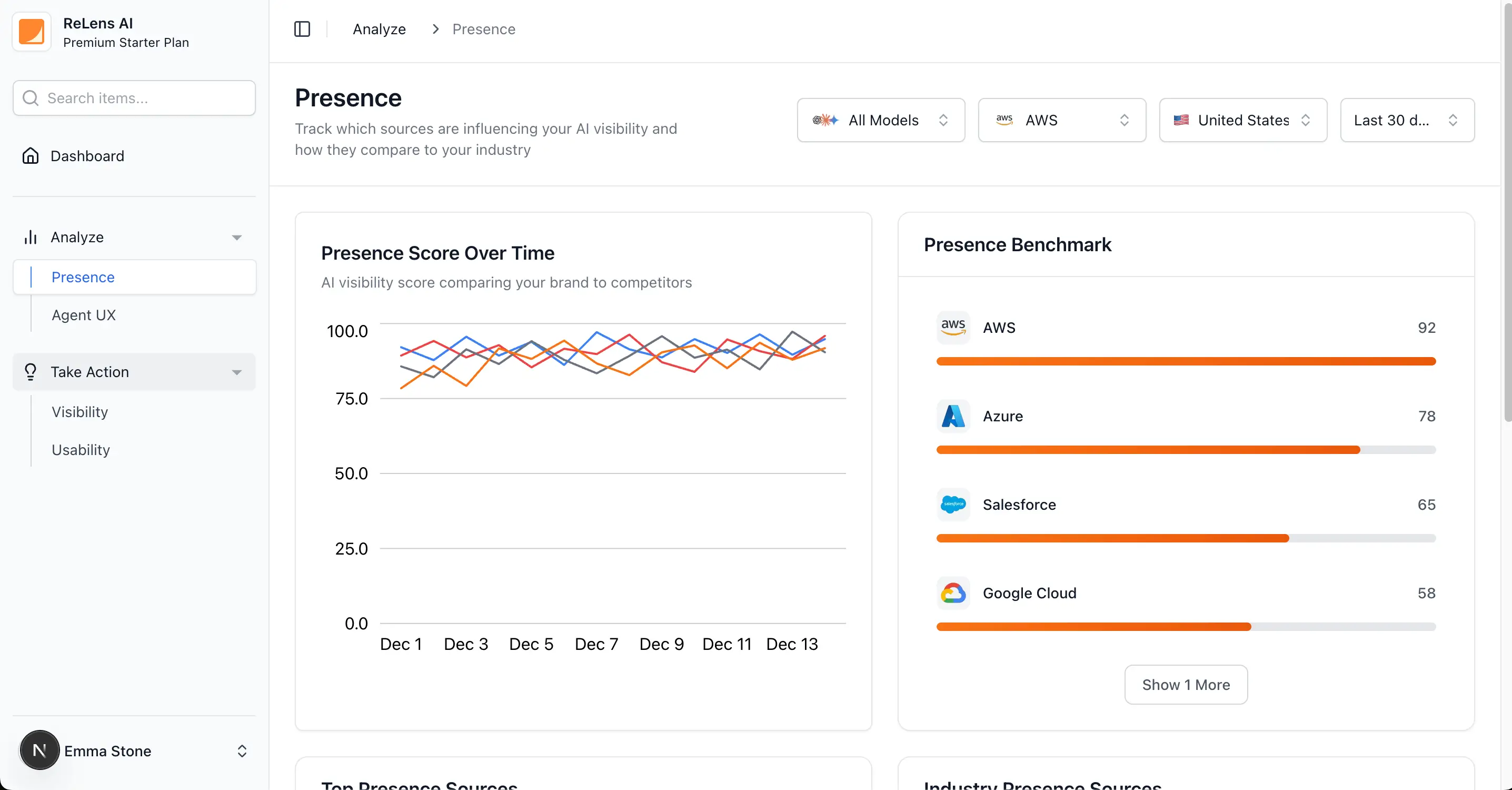Viewport: 1512px width, 790px height.
Task: Click Emma Stone's avatar
Action: [x=39, y=750]
